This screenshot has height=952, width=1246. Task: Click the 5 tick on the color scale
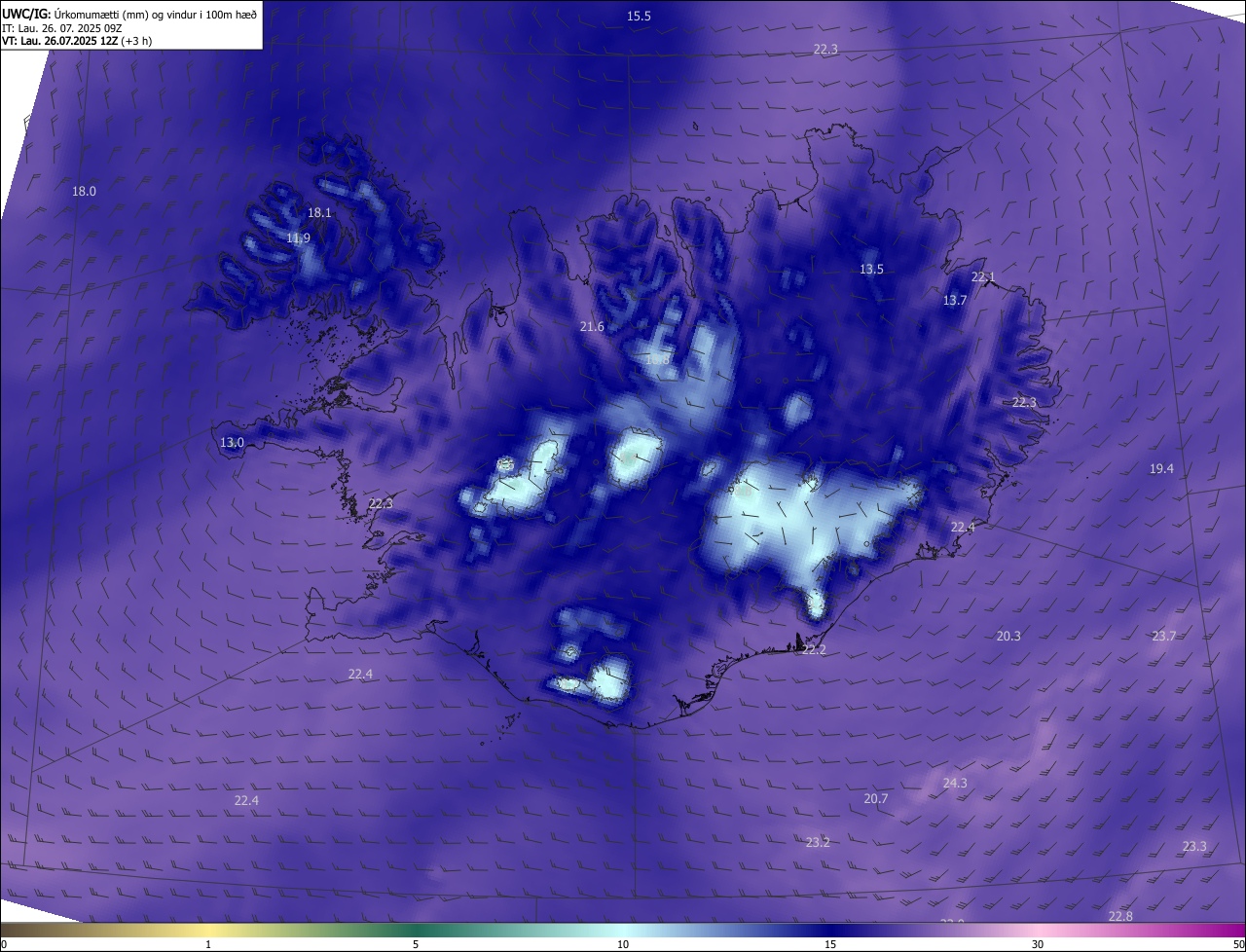[416, 944]
